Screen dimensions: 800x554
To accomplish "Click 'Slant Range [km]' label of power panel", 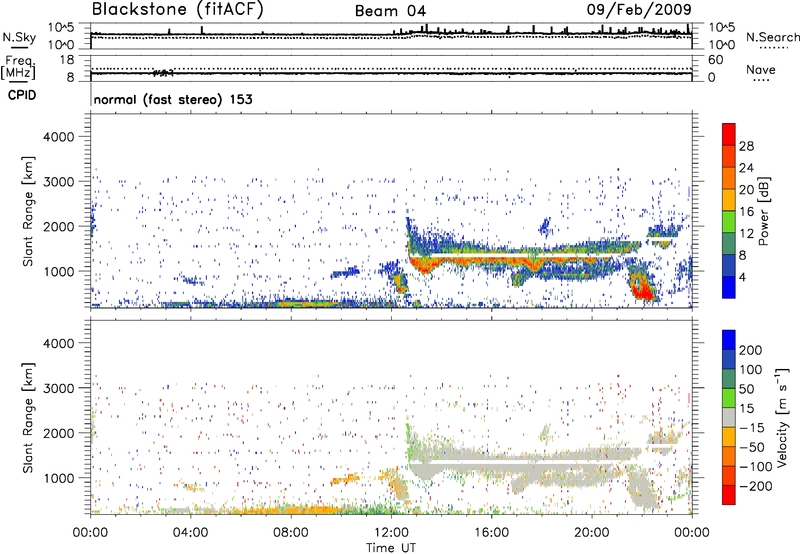I will (x=28, y=211).
